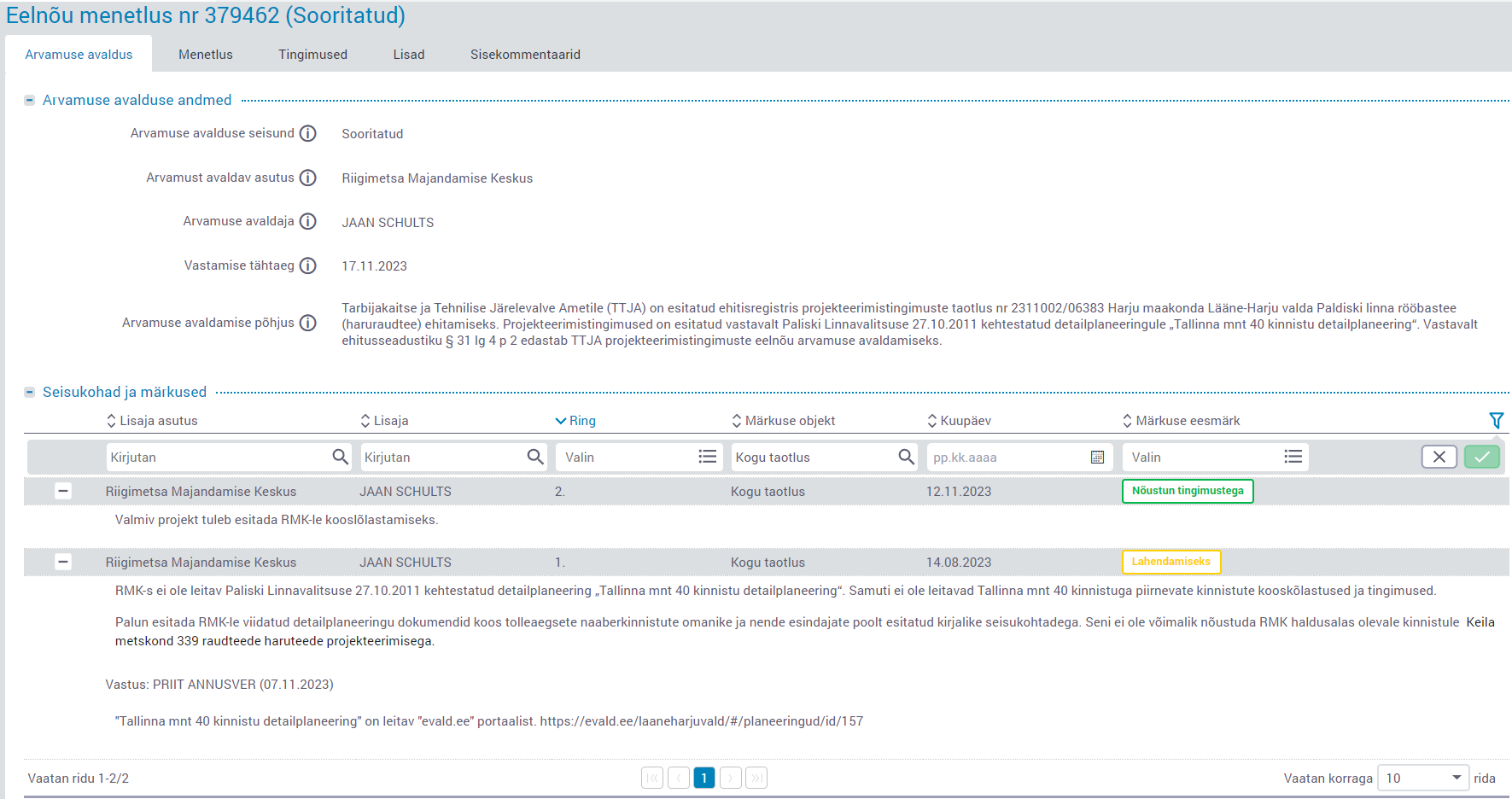1512x799 pixels.
Task: Collapse the Seisukohad ja märkused section
Action: (30, 392)
